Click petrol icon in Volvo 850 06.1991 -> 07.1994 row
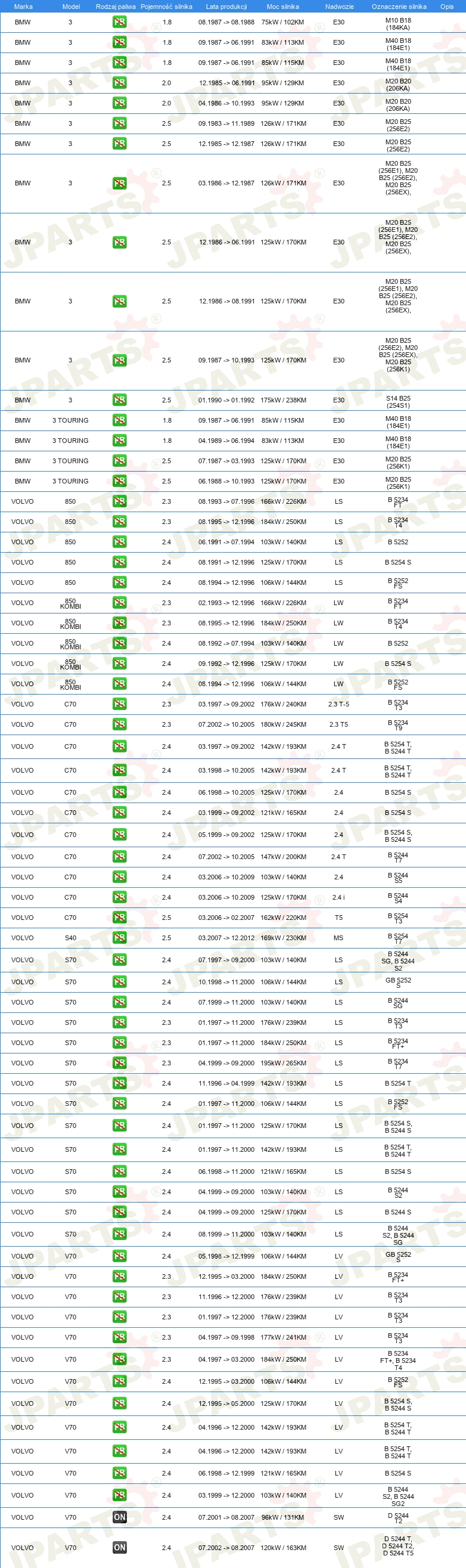The image size is (466, 1568). pos(119,542)
